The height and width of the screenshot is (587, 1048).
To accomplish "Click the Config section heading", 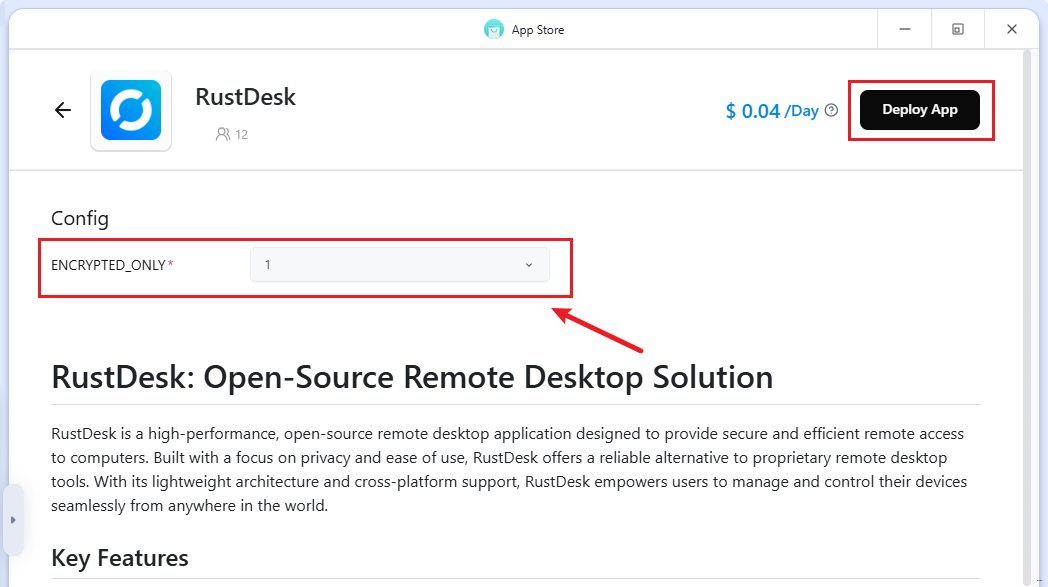I will [80, 218].
